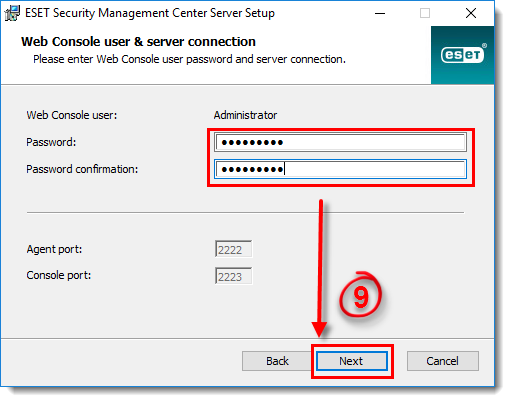Click the red circled number 9 marker

pyautogui.click(x=361, y=295)
